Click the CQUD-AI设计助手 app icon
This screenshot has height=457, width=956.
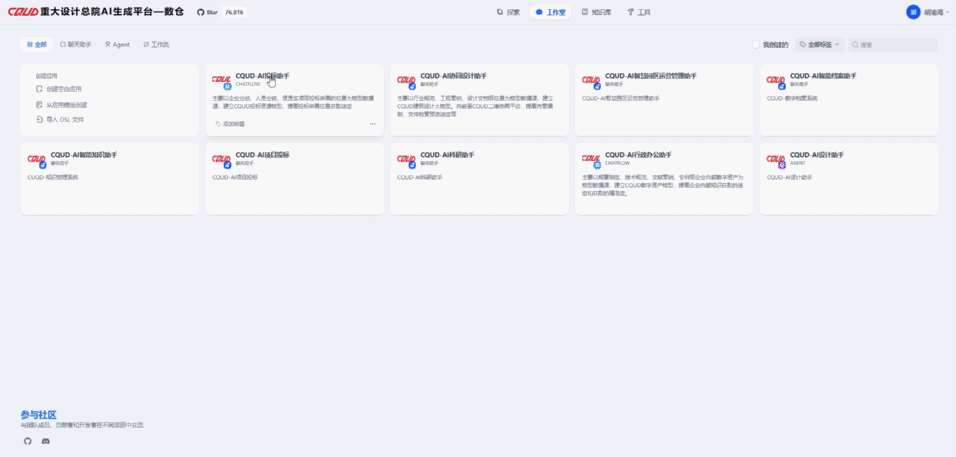click(776, 160)
